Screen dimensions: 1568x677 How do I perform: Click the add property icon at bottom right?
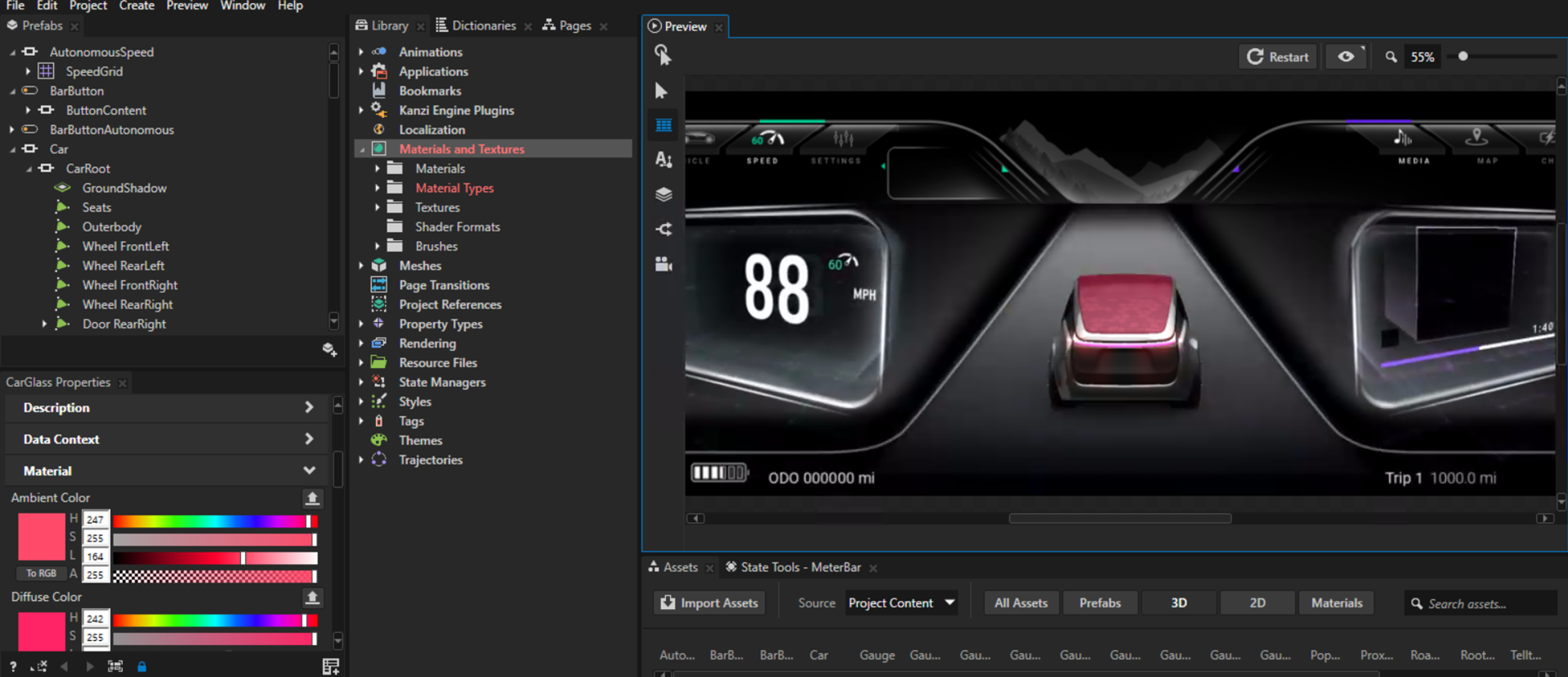(x=330, y=666)
